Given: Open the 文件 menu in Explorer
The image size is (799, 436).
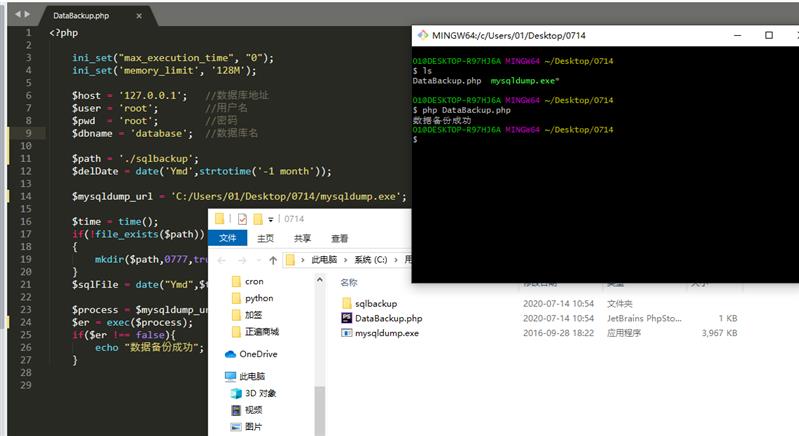Looking at the screenshot, I should click(x=227, y=239).
